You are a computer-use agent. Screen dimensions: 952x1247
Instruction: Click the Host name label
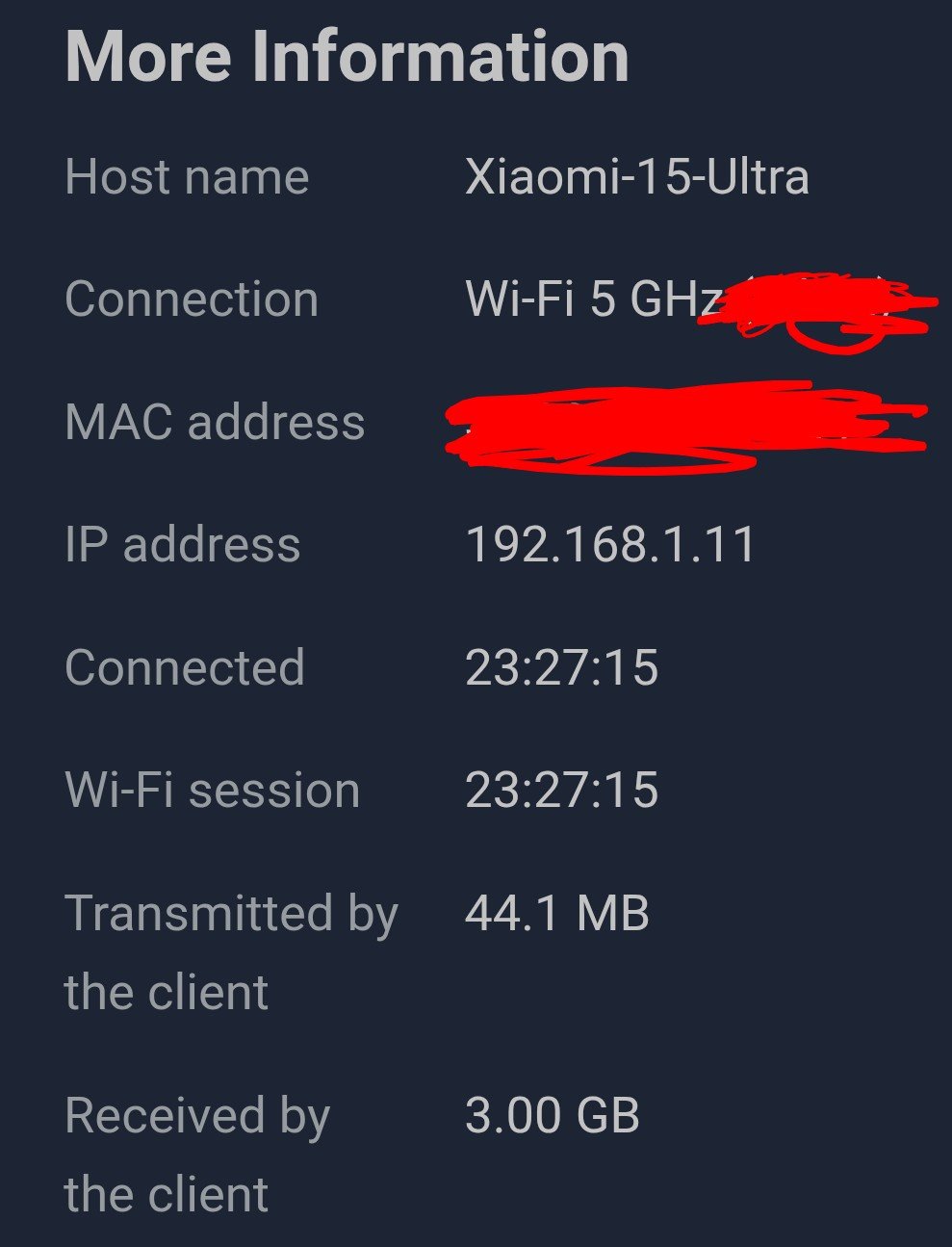tap(187, 177)
